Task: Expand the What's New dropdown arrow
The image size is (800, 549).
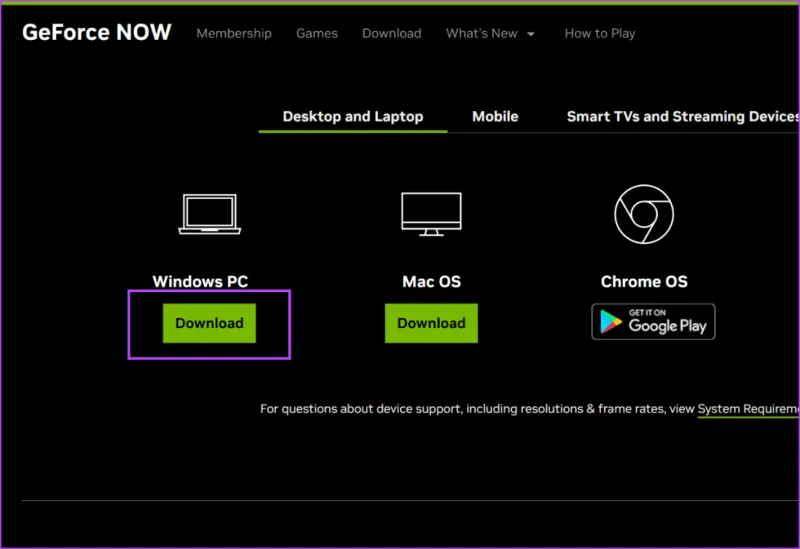Action: pyautogui.click(x=531, y=34)
